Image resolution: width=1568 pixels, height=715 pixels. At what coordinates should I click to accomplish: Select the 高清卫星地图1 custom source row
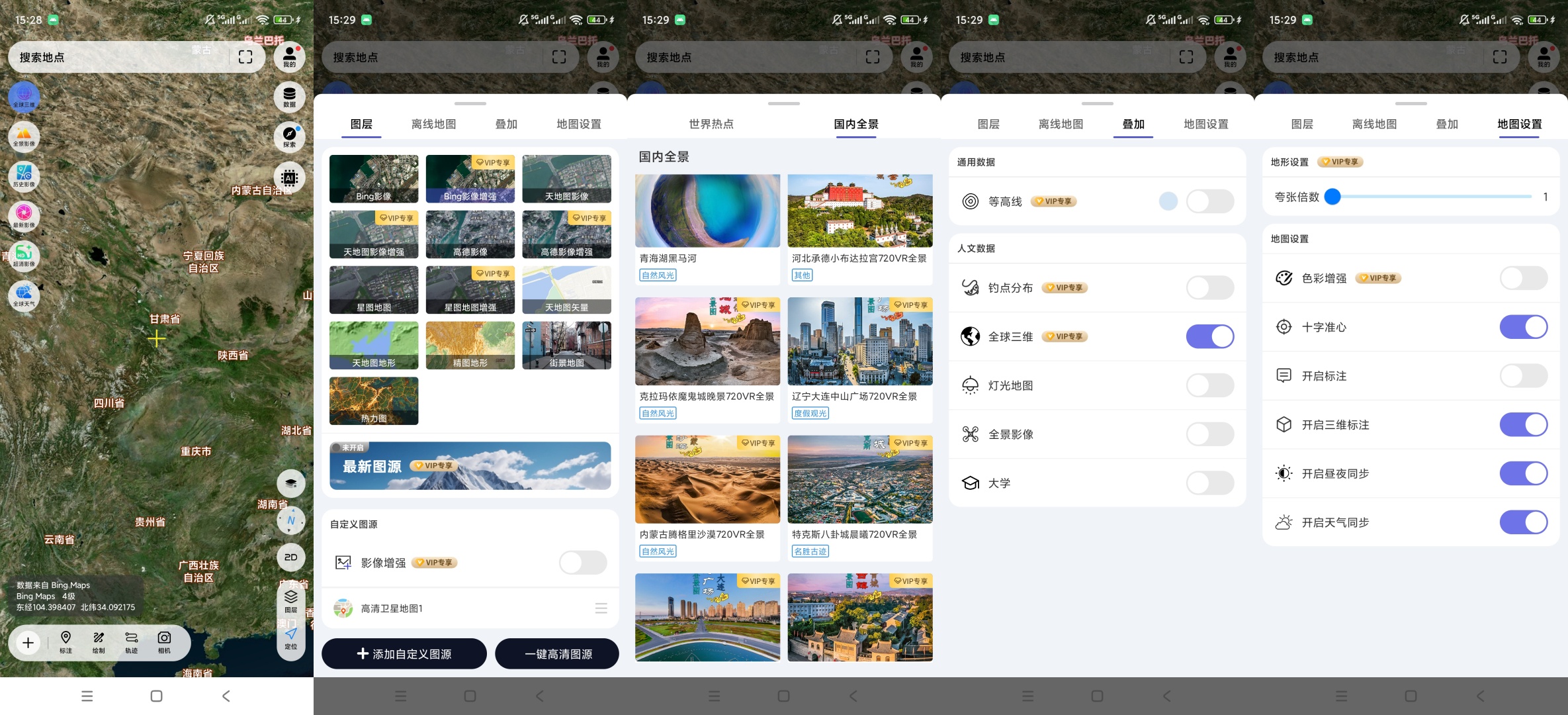click(x=470, y=608)
